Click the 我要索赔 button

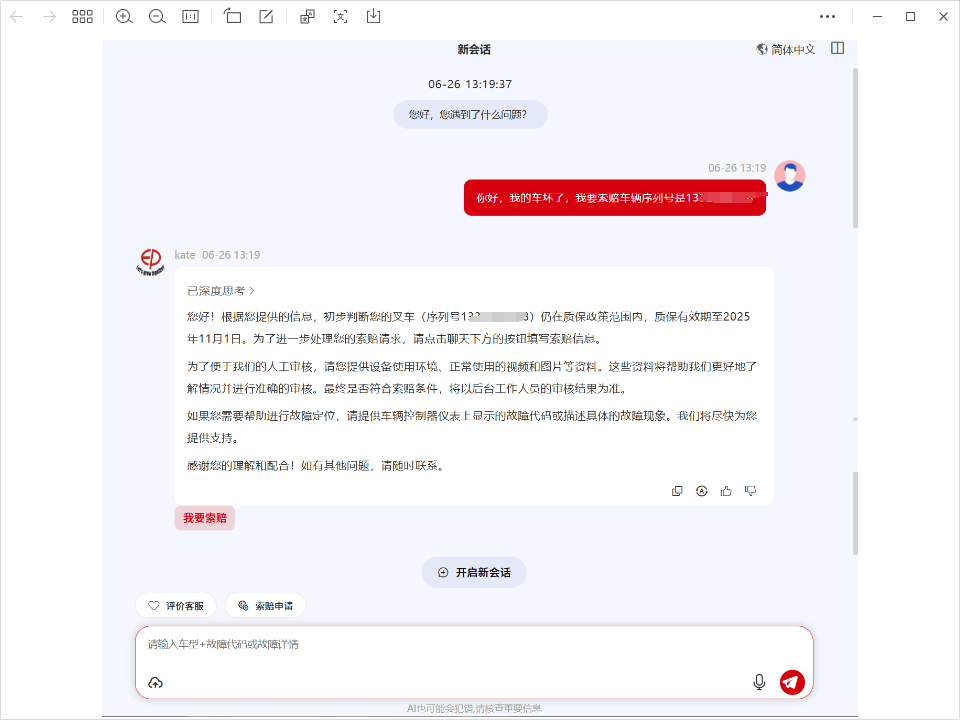coord(204,518)
